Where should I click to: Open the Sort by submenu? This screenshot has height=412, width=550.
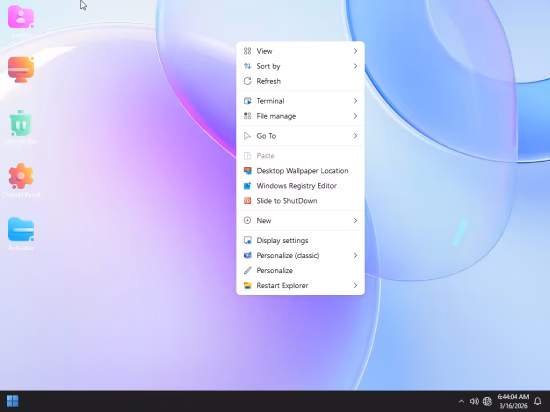tap(300, 66)
